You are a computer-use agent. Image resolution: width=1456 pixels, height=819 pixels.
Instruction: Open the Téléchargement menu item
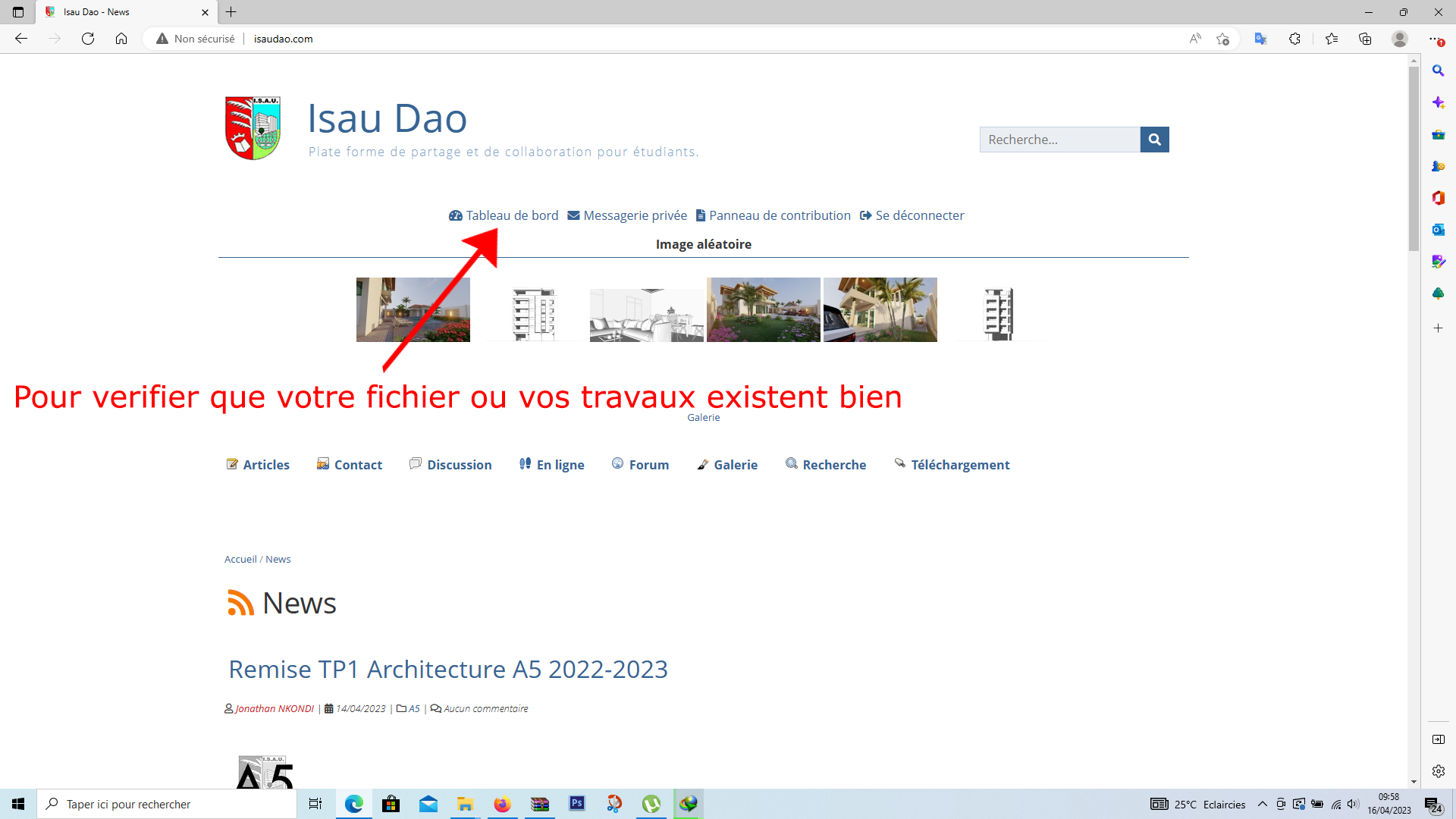959,465
